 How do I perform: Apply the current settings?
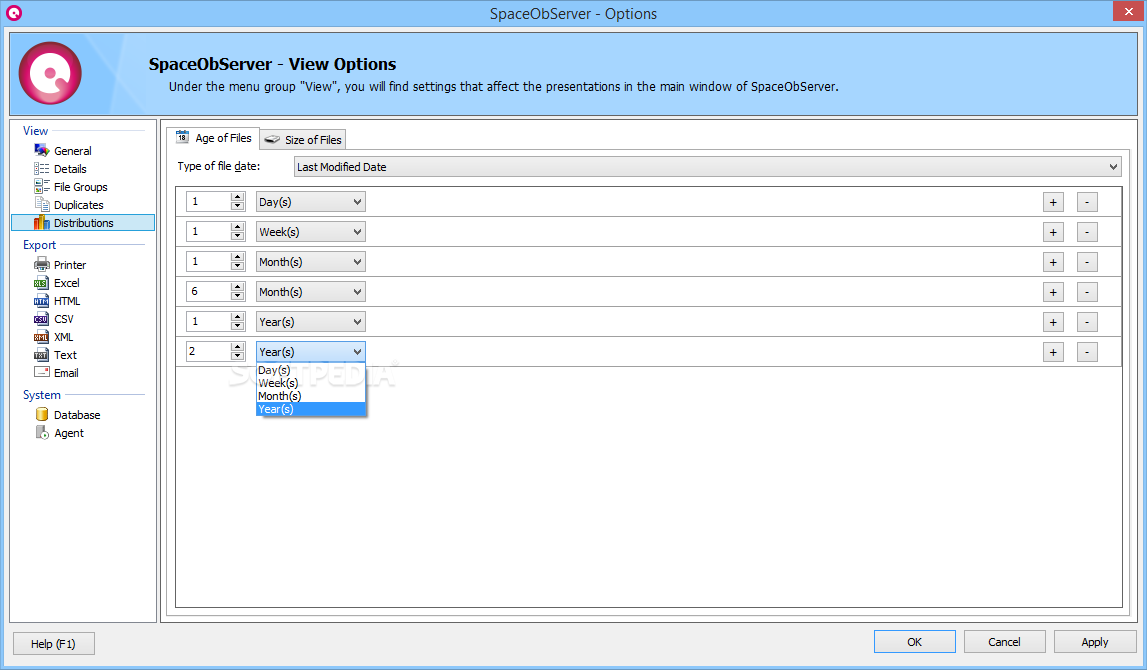coord(1094,641)
